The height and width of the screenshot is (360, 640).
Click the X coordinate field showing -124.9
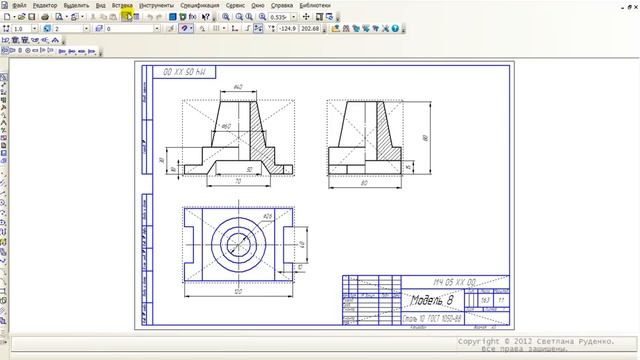pos(288,29)
